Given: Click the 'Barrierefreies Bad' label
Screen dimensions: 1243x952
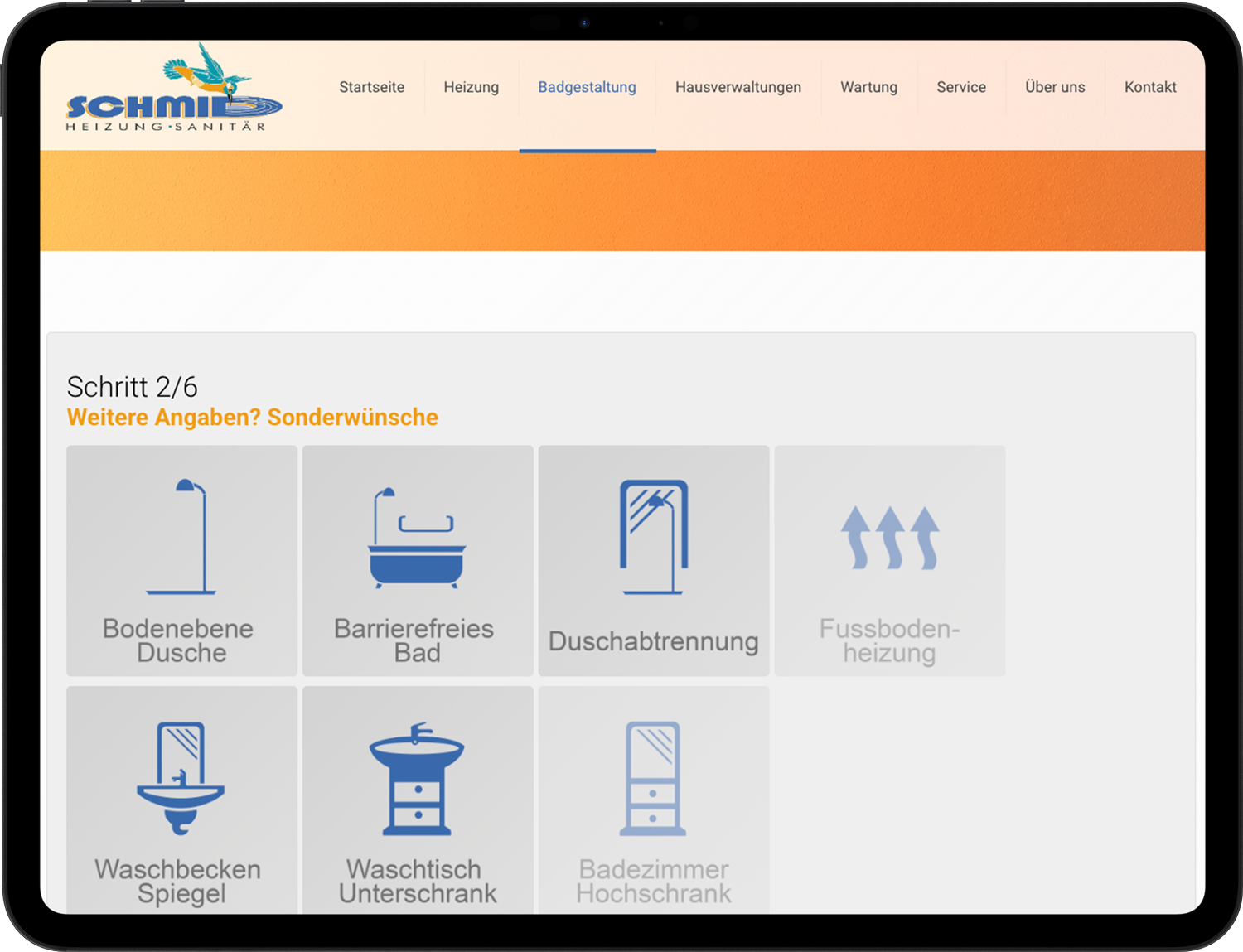Looking at the screenshot, I should pos(414,640).
